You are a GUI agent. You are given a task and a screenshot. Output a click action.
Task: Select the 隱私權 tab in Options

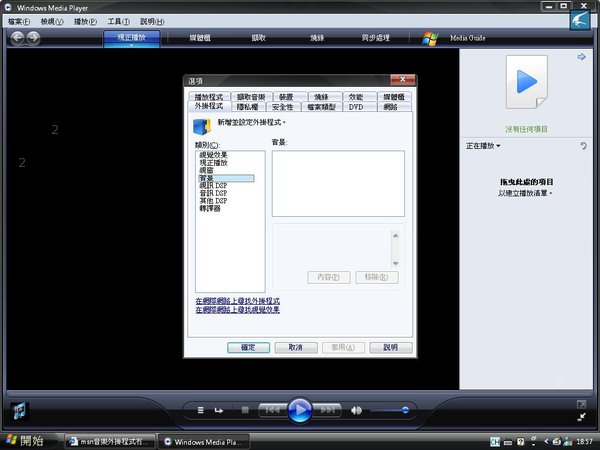coord(248,107)
